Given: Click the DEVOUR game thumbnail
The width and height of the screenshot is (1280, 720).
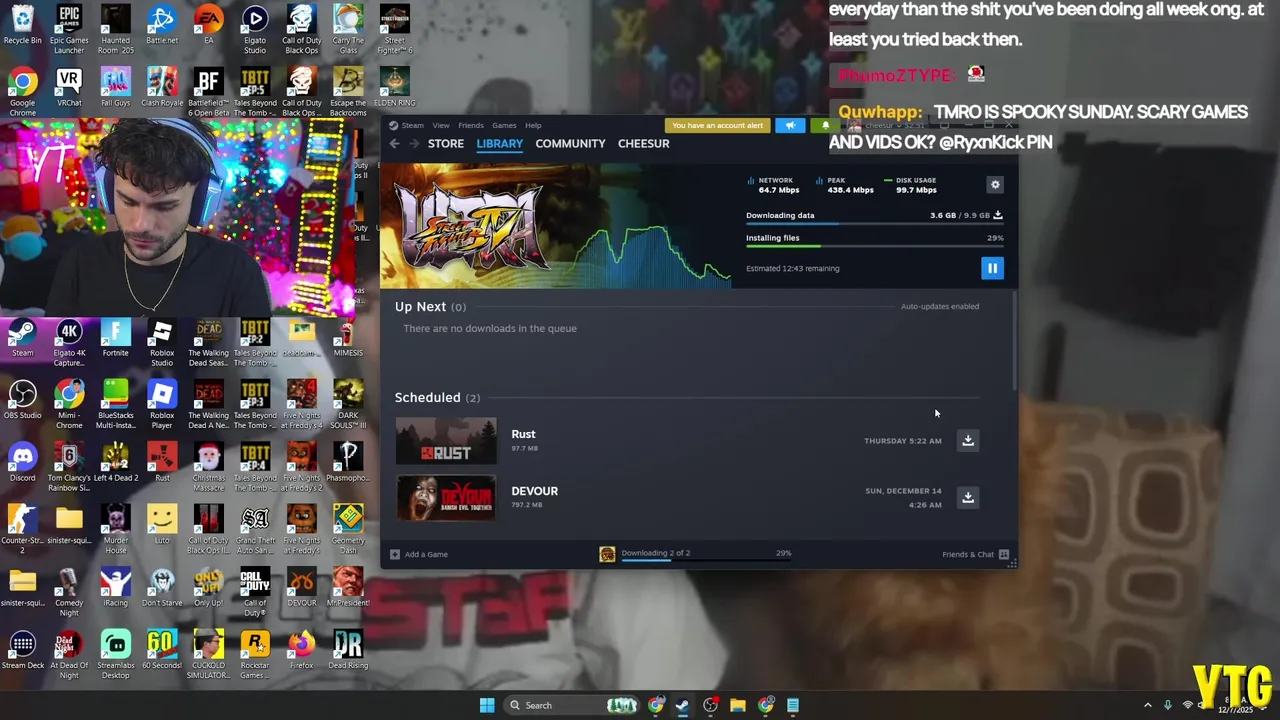Looking at the screenshot, I should (x=446, y=497).
